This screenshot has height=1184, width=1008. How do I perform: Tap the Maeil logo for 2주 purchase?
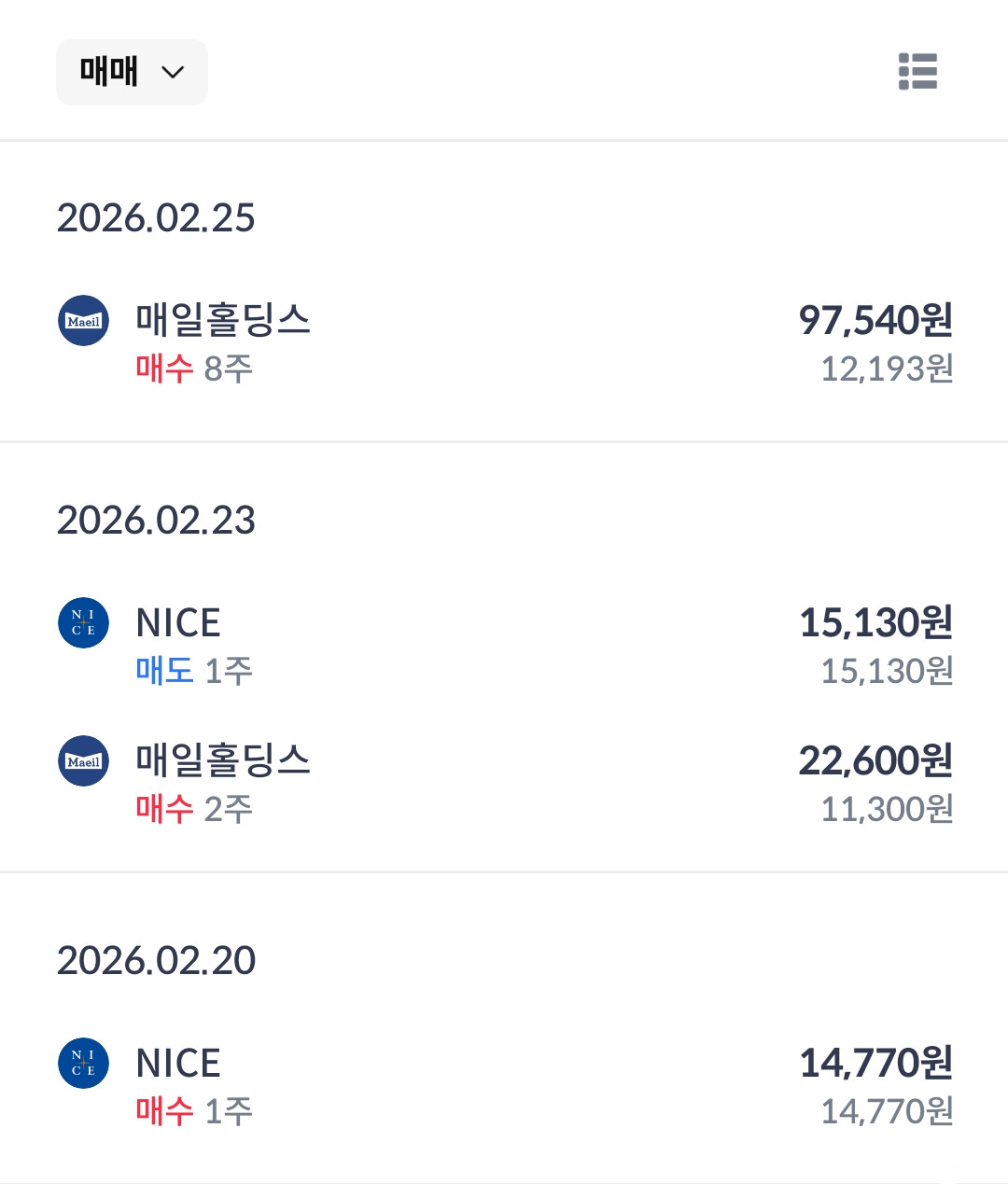tap(84, 761)
